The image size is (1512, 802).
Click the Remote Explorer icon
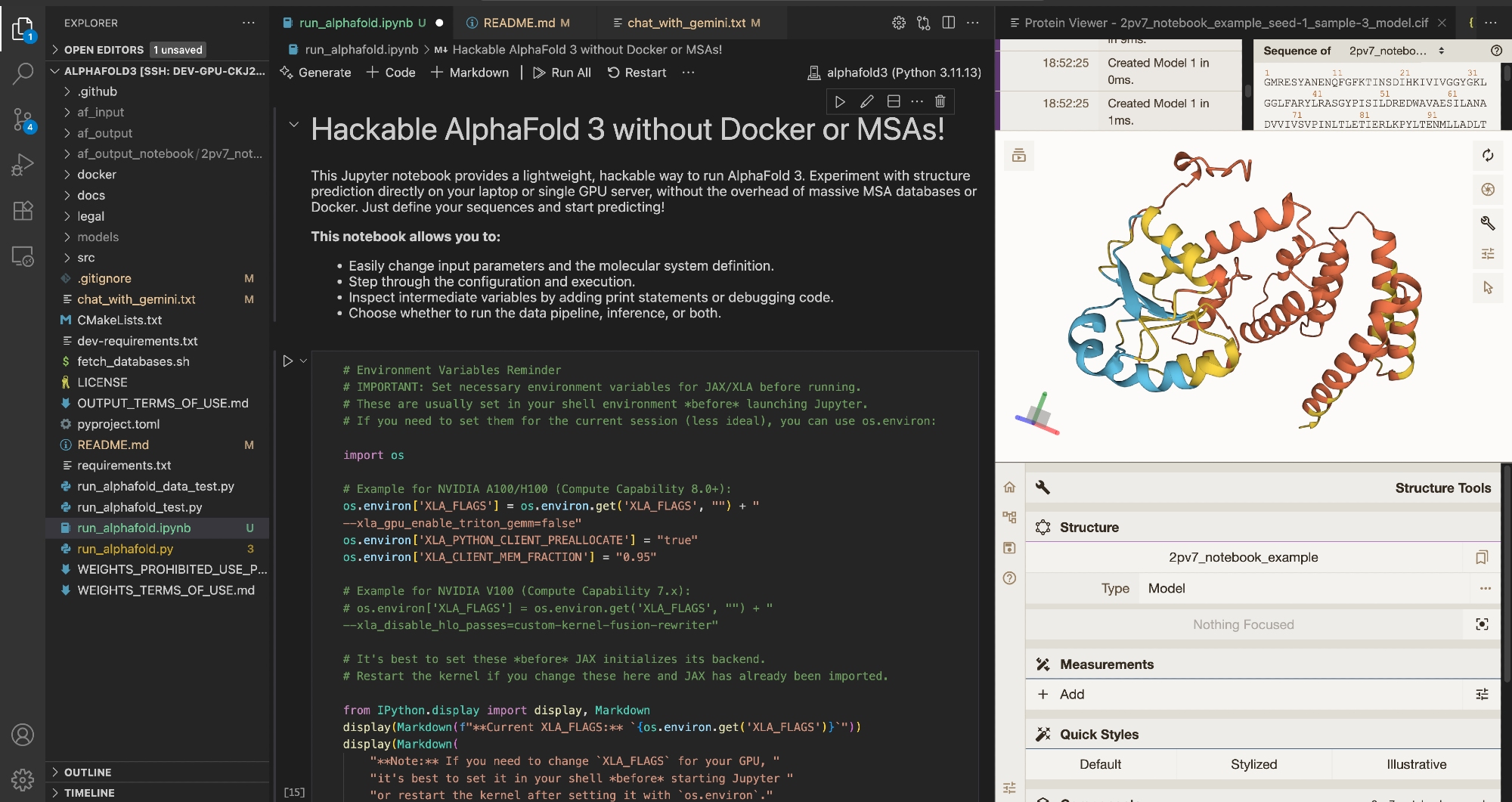pyautogui.click(x=23, y=257)
